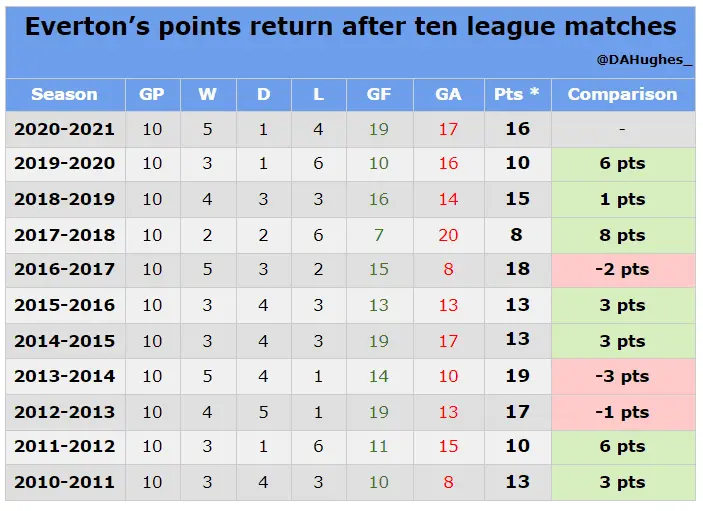Click the goals against value 20

[x=448, y=235]
